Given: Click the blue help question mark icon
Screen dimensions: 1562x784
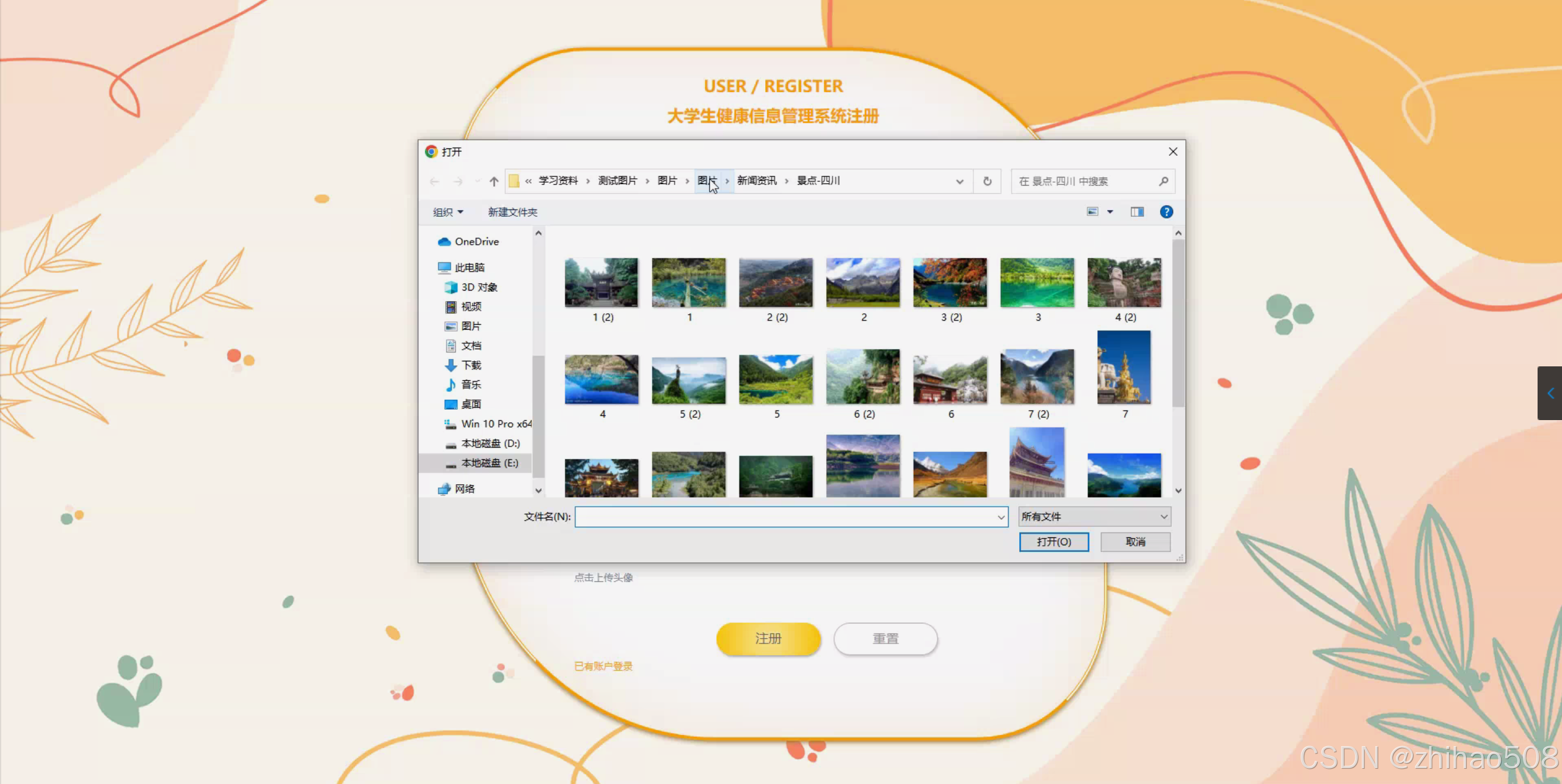Looking at the screenshot, I should coord(1166,212).
